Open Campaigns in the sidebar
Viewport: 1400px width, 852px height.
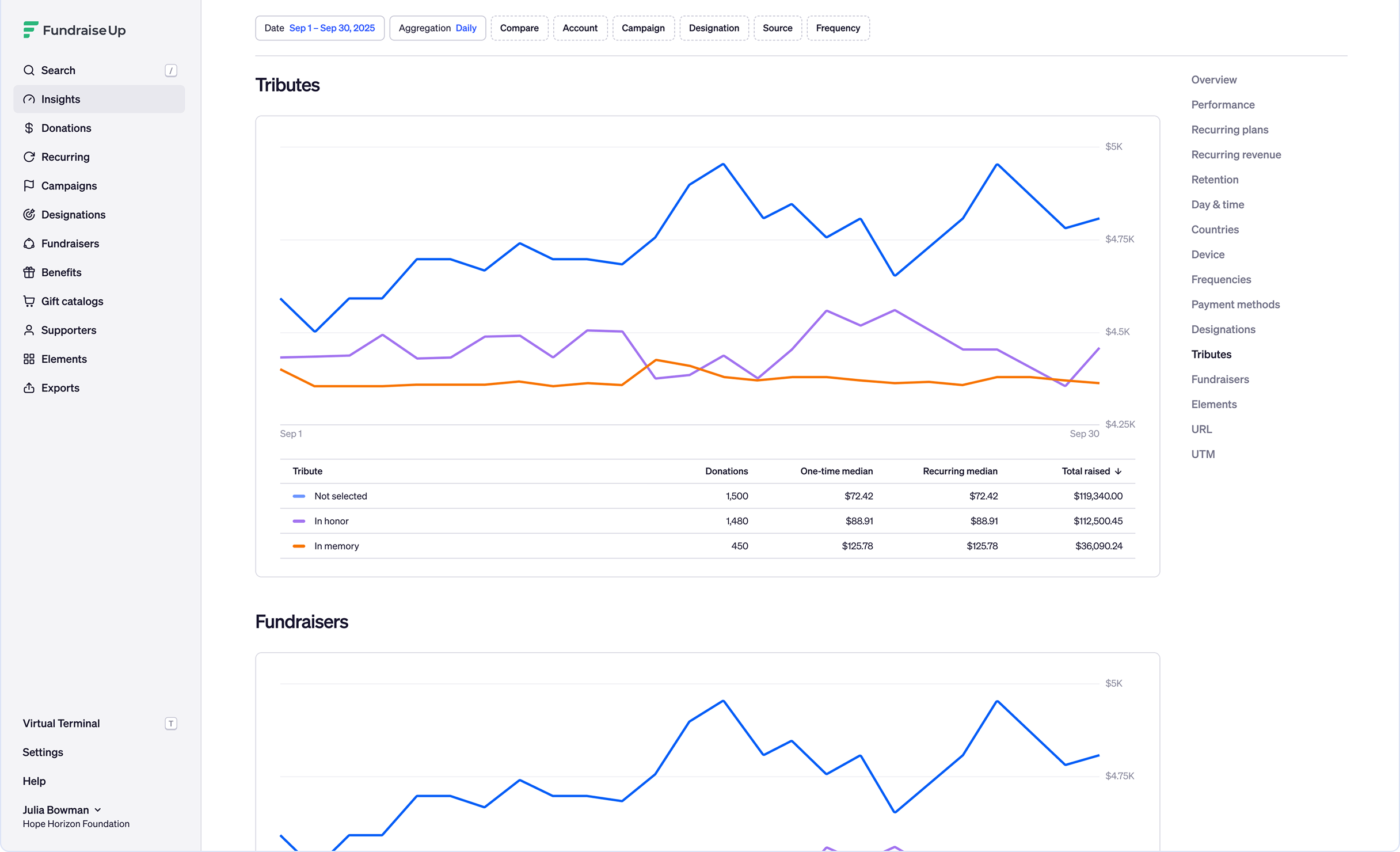99,185
